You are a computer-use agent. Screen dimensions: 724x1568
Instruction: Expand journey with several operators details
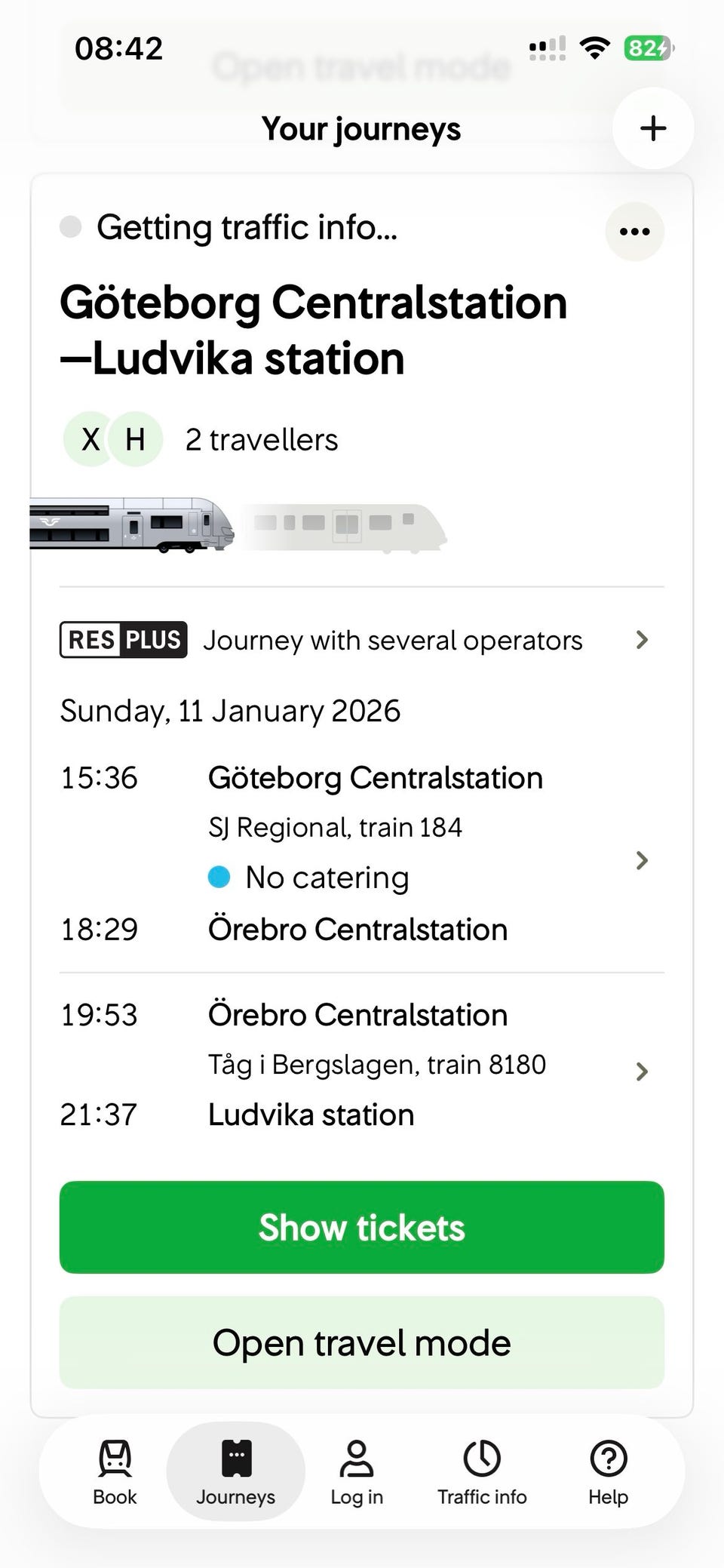641,640
